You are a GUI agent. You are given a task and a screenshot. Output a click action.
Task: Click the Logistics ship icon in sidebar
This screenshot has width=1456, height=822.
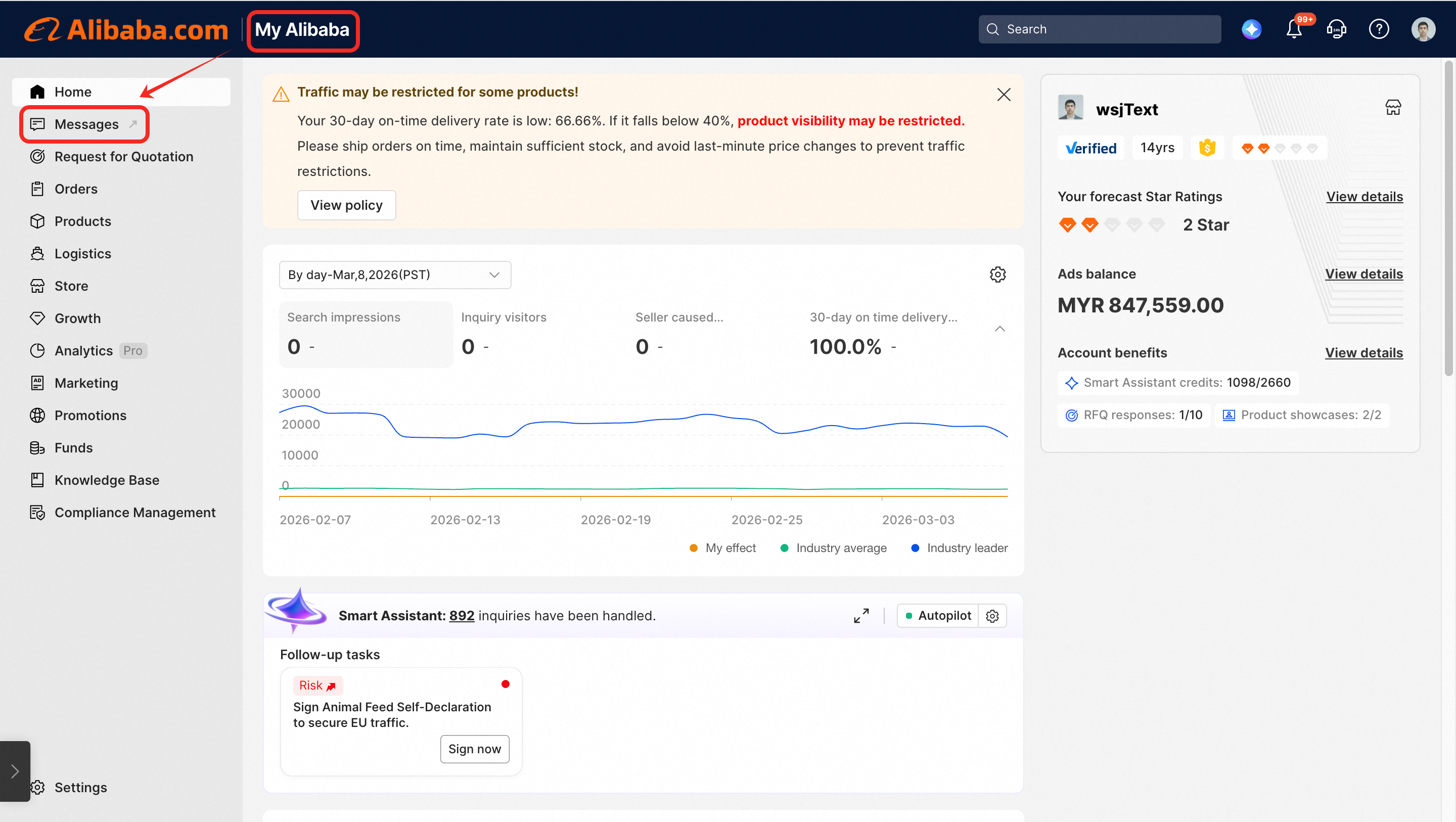coord(37,254)
